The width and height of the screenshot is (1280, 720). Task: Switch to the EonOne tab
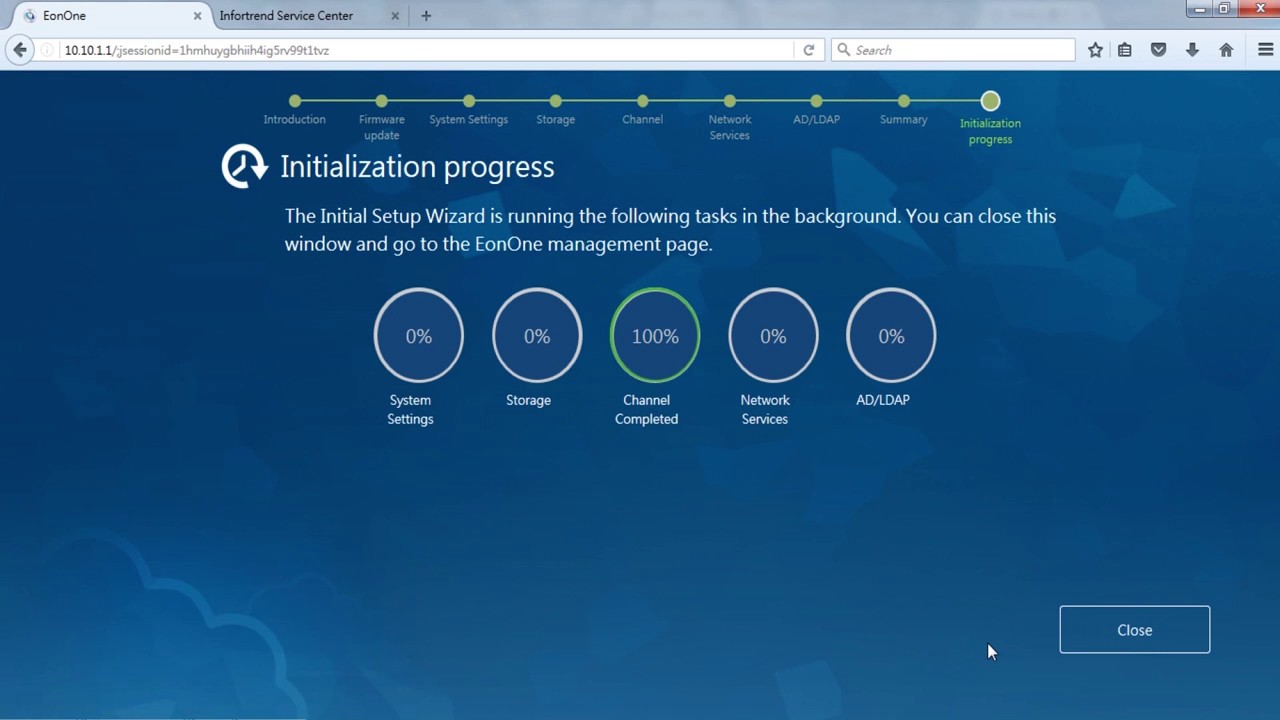pos(110,16)
